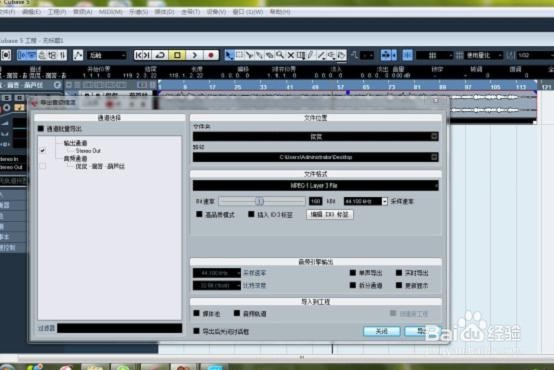Open file name options icon beside name field
This screenshot has width=554, height=370.
(434, 136)
